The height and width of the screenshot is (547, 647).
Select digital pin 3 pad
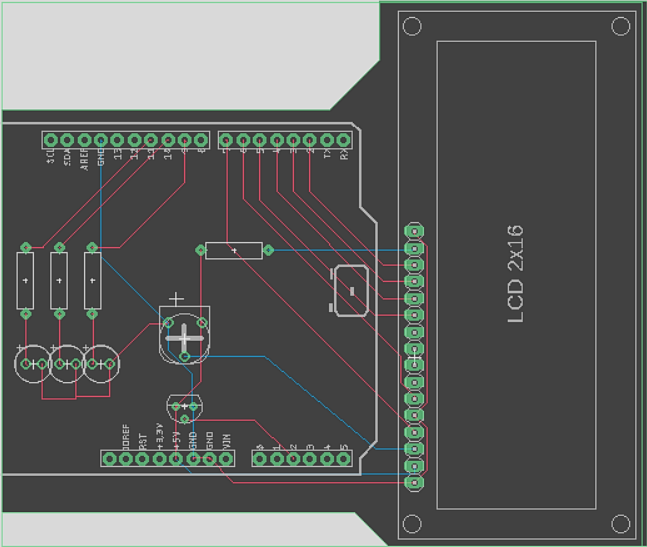click(x=293, y=140)
